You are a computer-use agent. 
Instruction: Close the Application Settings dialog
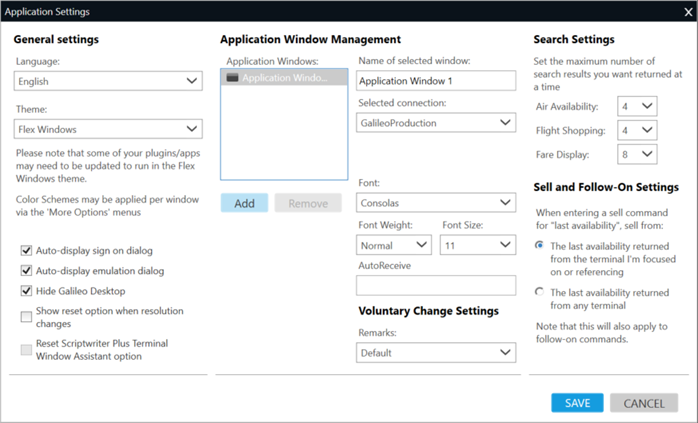click(684, 11)
